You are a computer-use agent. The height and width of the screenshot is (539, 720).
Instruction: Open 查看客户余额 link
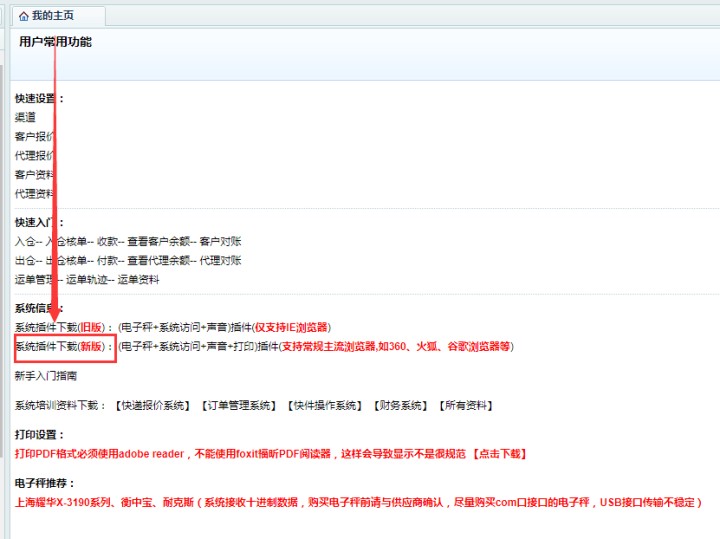[158, 241]
